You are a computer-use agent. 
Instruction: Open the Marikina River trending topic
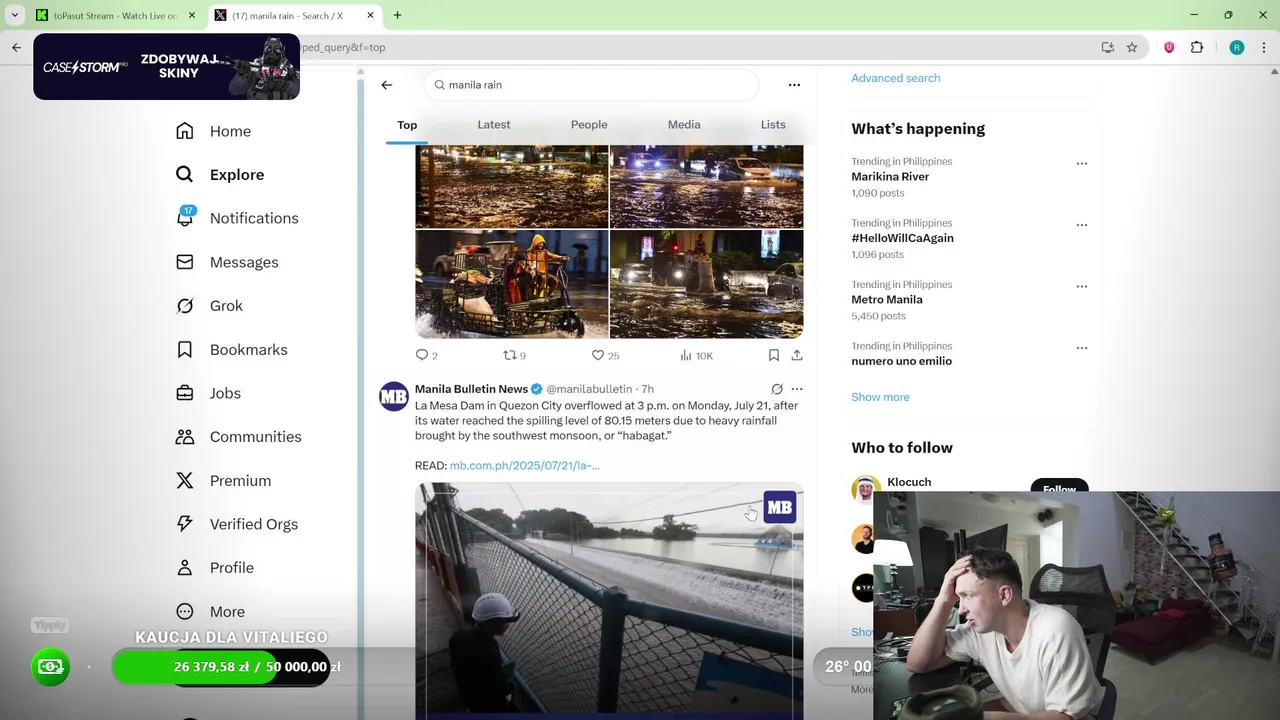coord(890,177)
